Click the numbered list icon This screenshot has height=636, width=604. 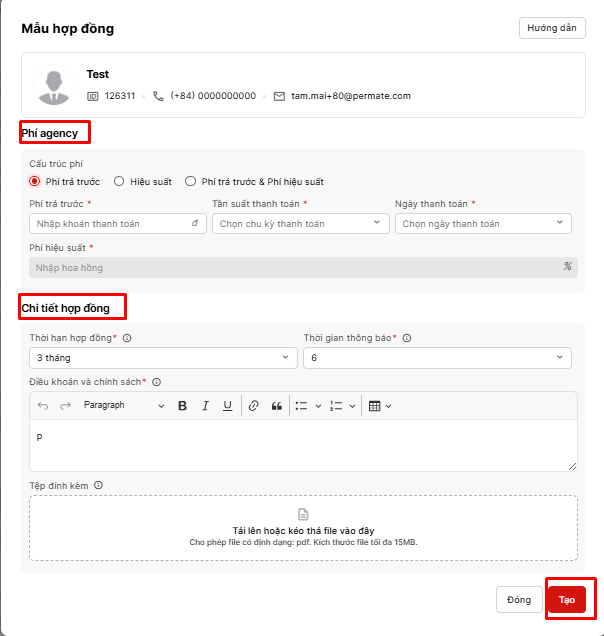[x=336, y=406]
